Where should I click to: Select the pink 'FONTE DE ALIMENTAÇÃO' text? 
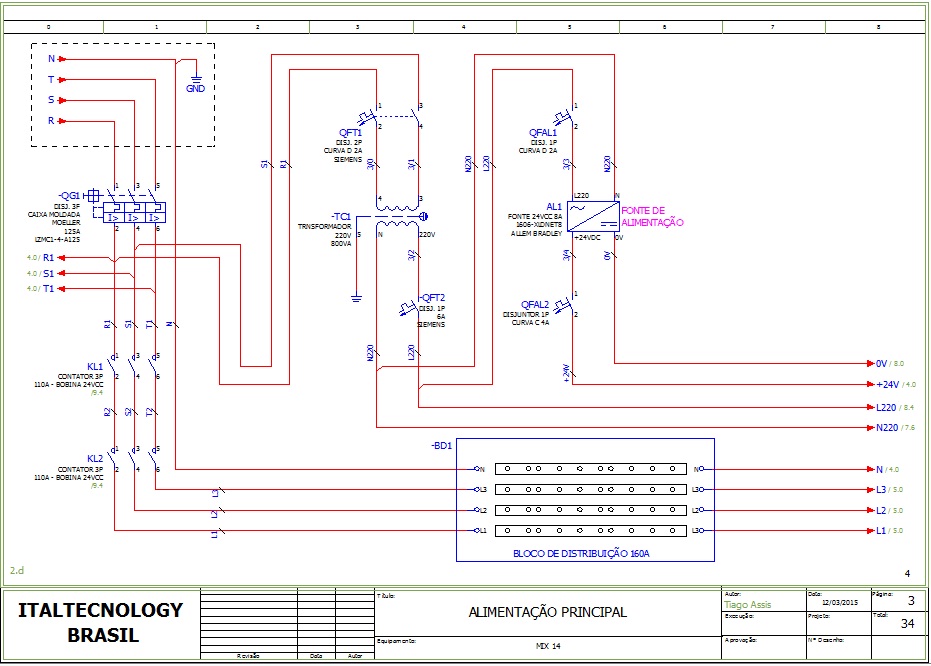[652, 216]
